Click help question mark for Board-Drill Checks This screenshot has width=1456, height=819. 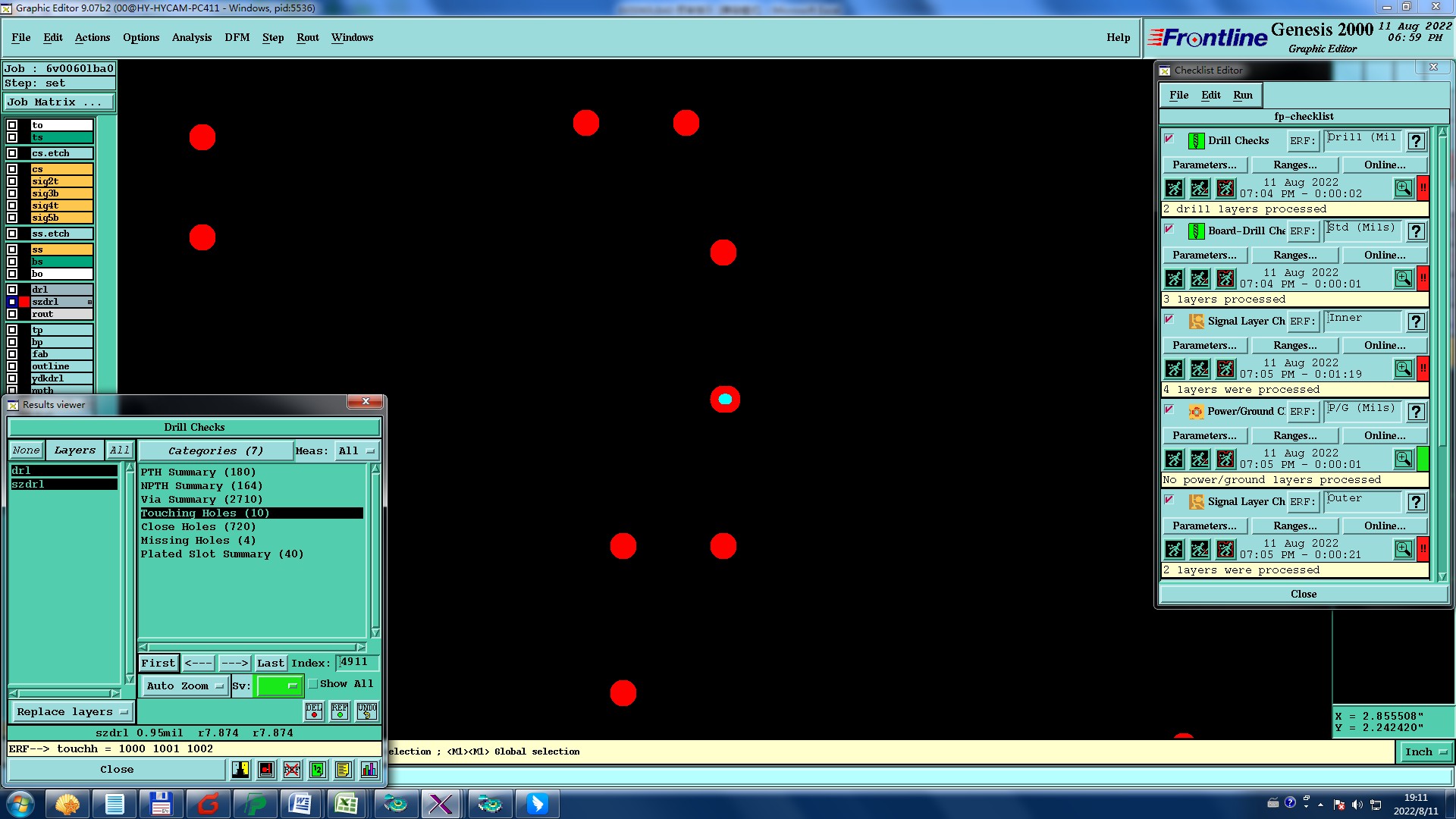click(1416, 231)
